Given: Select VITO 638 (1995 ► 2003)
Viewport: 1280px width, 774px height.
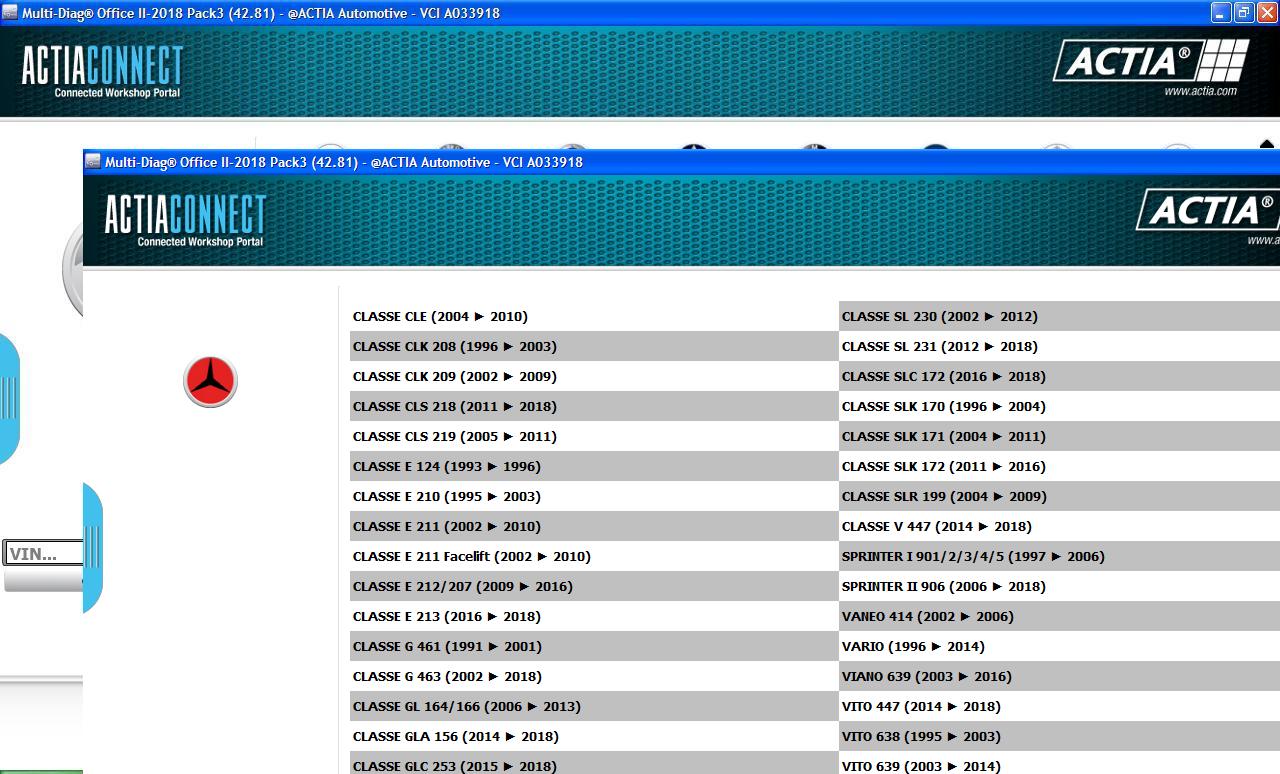Looking at the screenshot, I should point(1060,736).
